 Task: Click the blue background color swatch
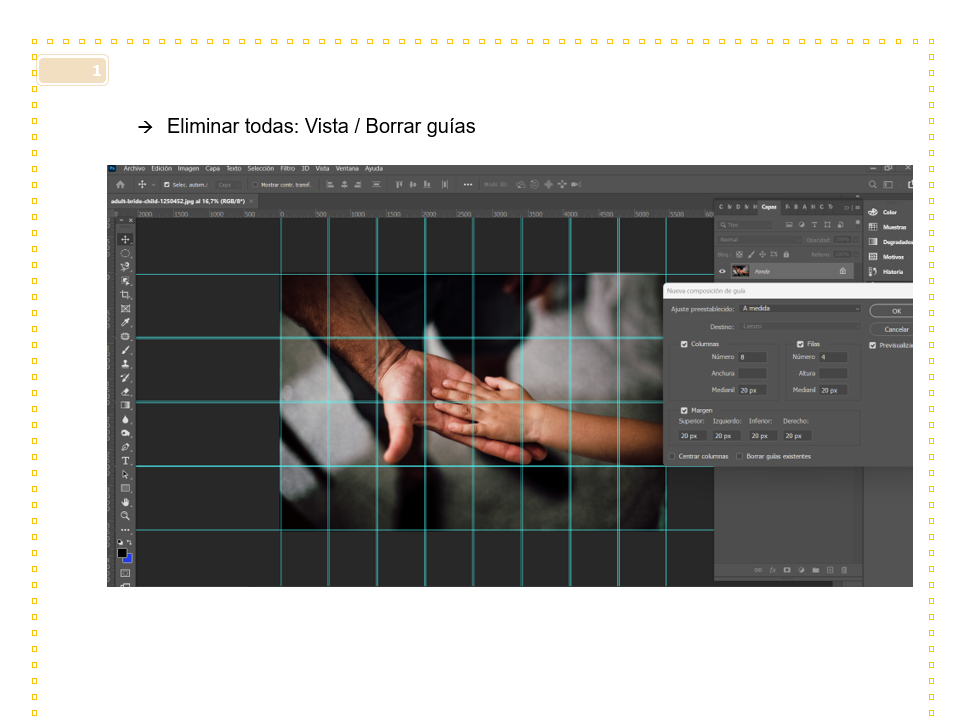127,558
